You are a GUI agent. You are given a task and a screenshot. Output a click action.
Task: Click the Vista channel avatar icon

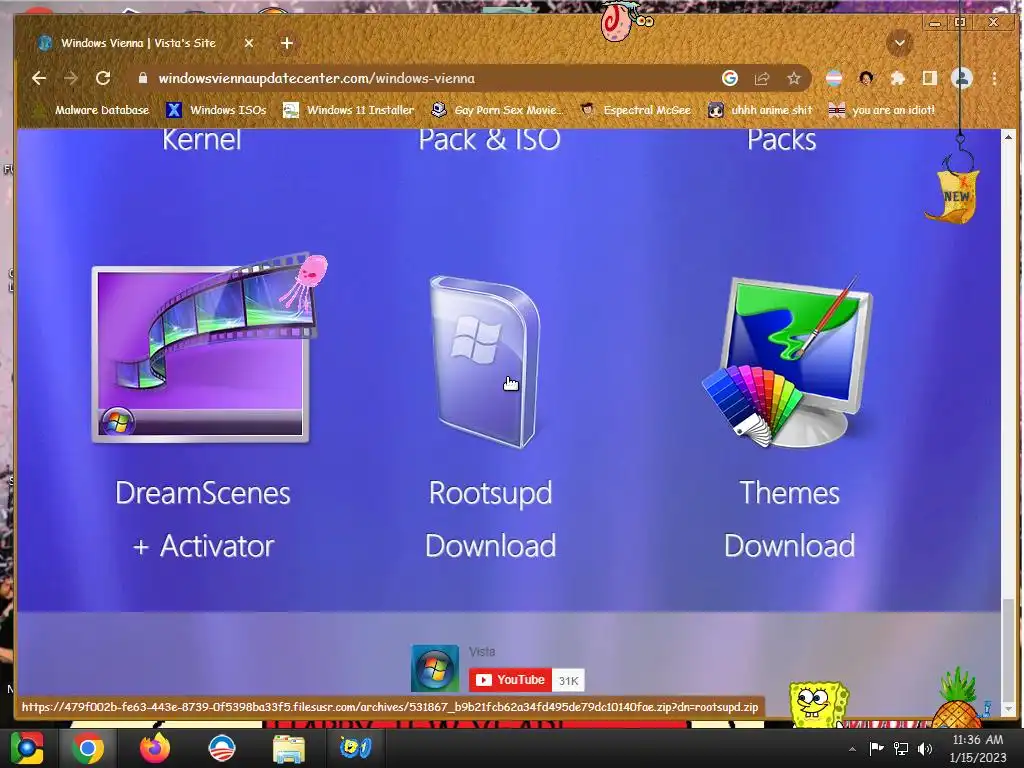coord(435,668)
